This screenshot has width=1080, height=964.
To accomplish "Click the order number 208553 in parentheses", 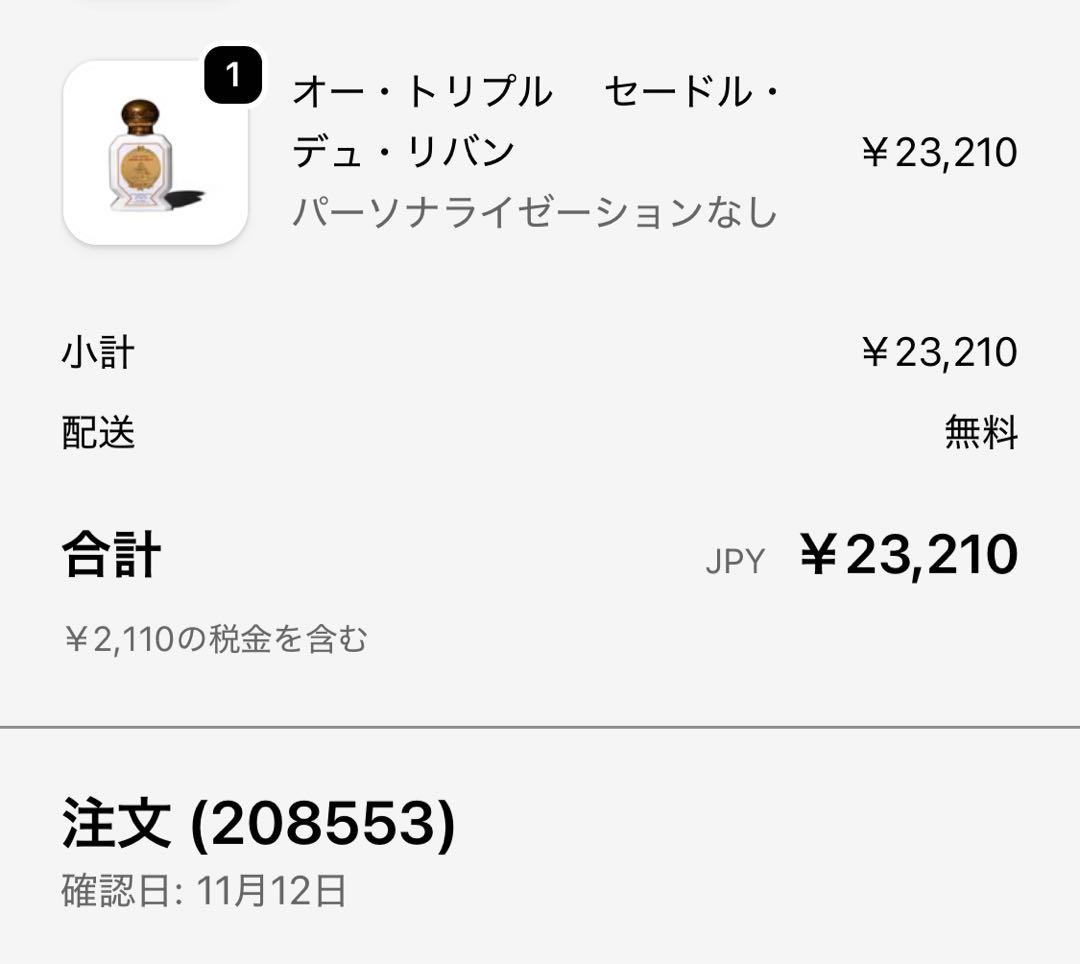I will pyautogui.click(x=322, y=823).
